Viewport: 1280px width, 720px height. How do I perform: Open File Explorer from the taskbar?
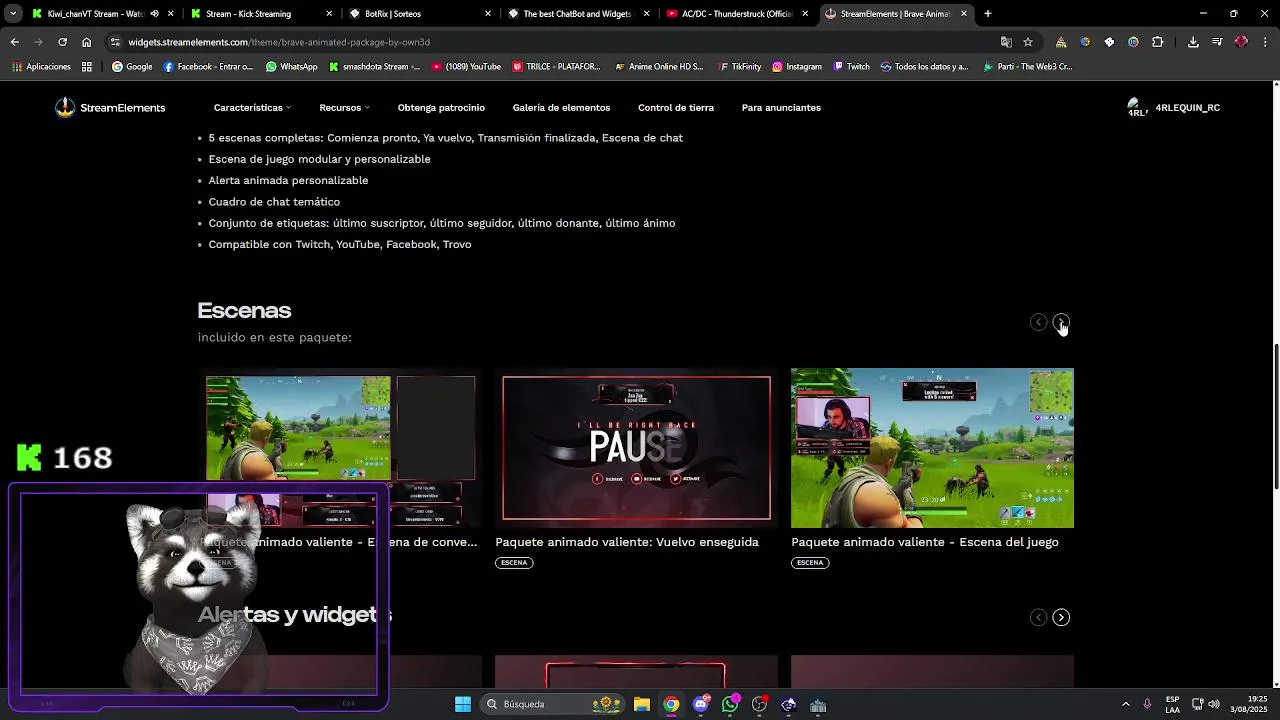click(x=642, y=704)
